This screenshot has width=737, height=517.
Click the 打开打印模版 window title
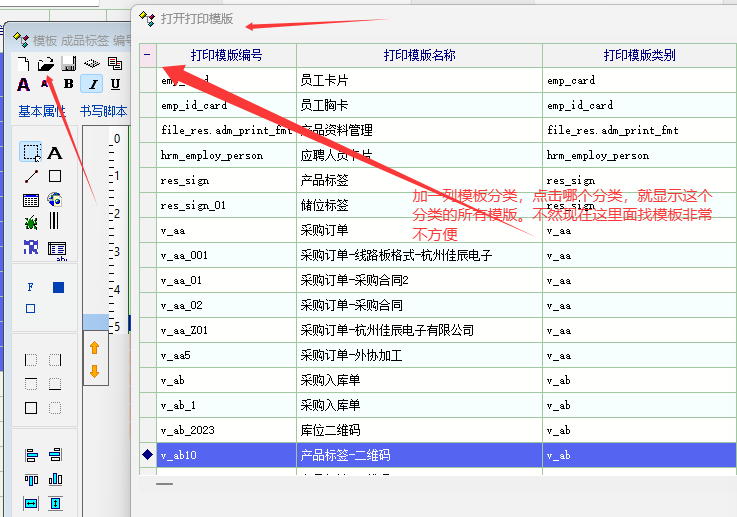coord(196,19)
